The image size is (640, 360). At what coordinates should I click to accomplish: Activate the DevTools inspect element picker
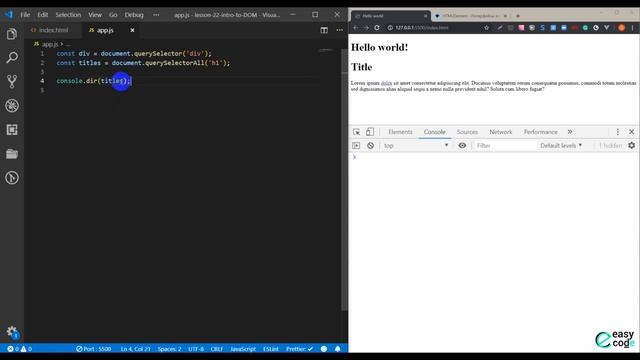pyautogui.click(x=356, y=132)
